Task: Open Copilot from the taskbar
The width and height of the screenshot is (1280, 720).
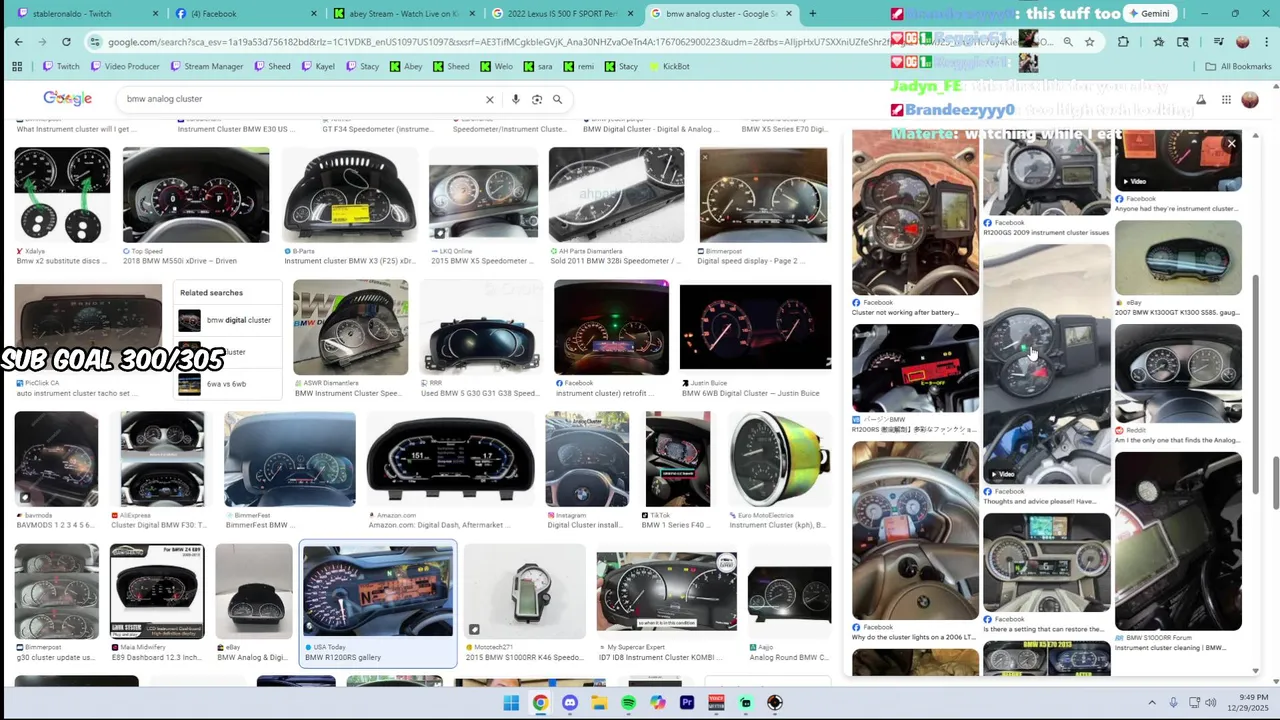Action: pyautogui.click(x=658, y=703)
